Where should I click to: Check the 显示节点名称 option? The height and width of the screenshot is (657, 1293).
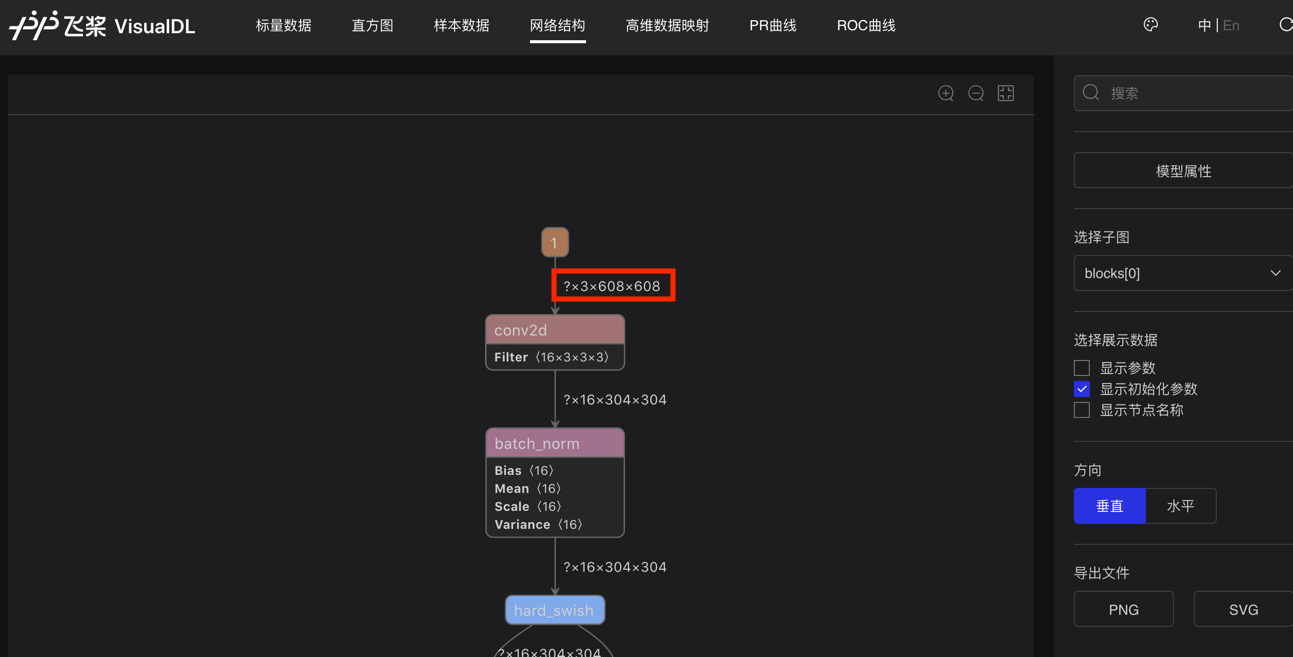pos(1081,409)
